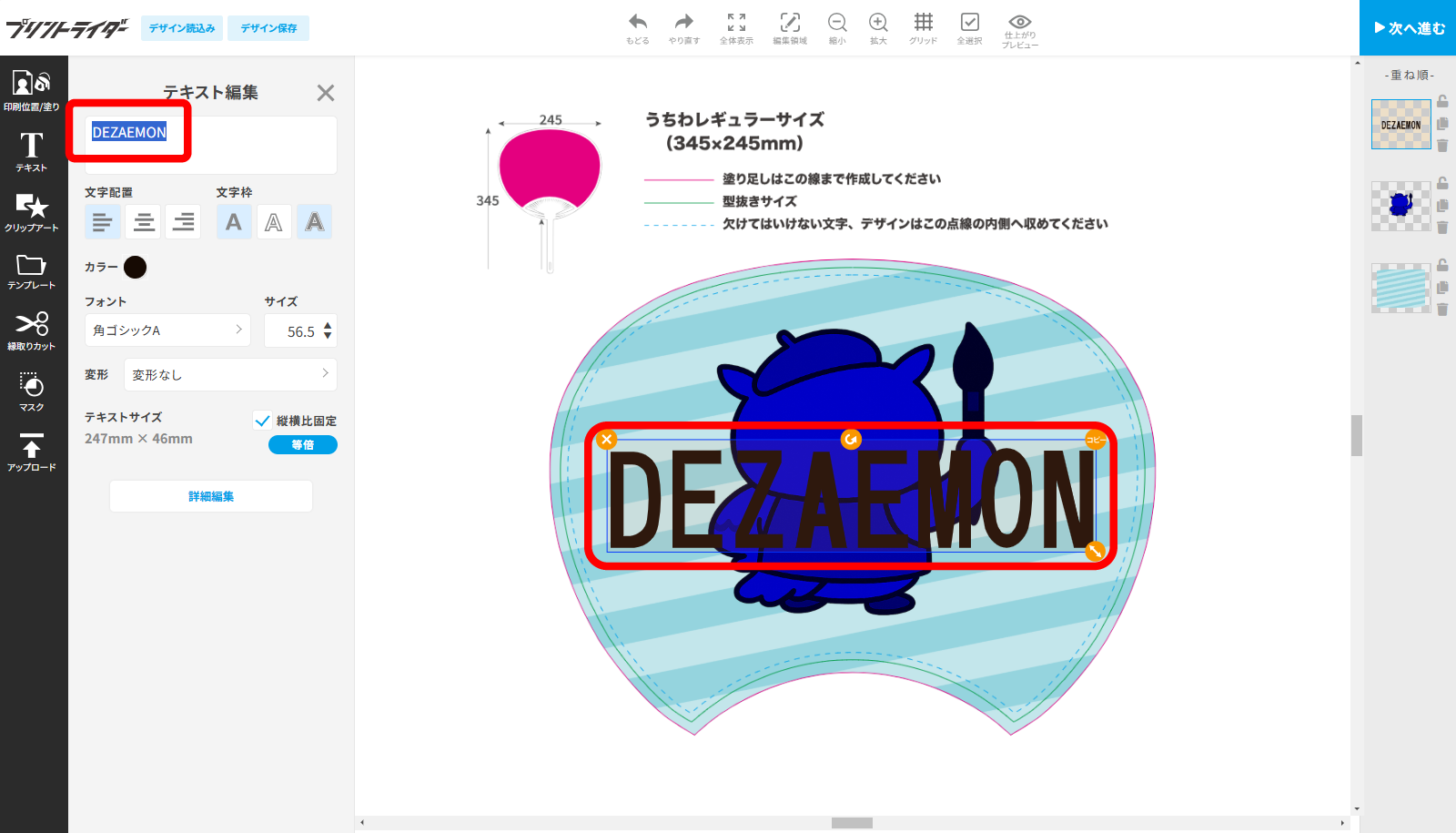Open the font dropdown 角ゴシックA
This screenshot has height=833, width=1456.
[x=168, y=330]
